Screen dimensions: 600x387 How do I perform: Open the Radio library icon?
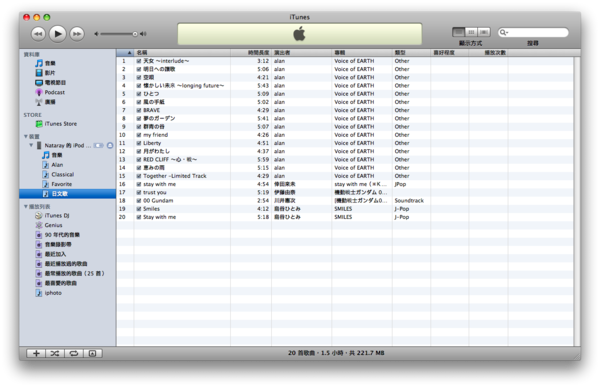tap(39, 102)
